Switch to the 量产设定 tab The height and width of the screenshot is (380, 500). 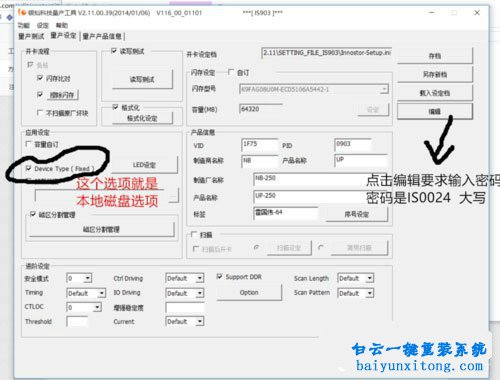coord(63,35)
